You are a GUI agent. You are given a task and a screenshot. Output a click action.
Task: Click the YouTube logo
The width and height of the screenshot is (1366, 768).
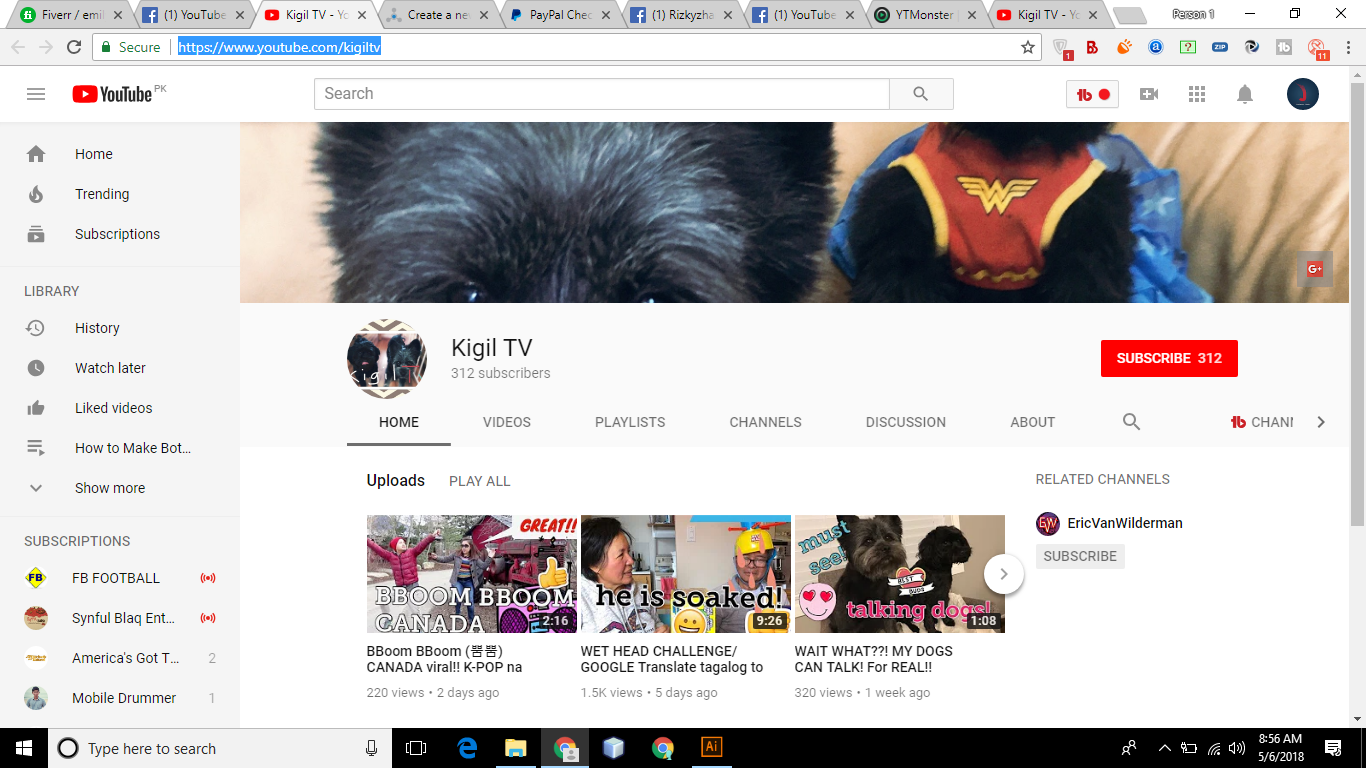[112, 94]
